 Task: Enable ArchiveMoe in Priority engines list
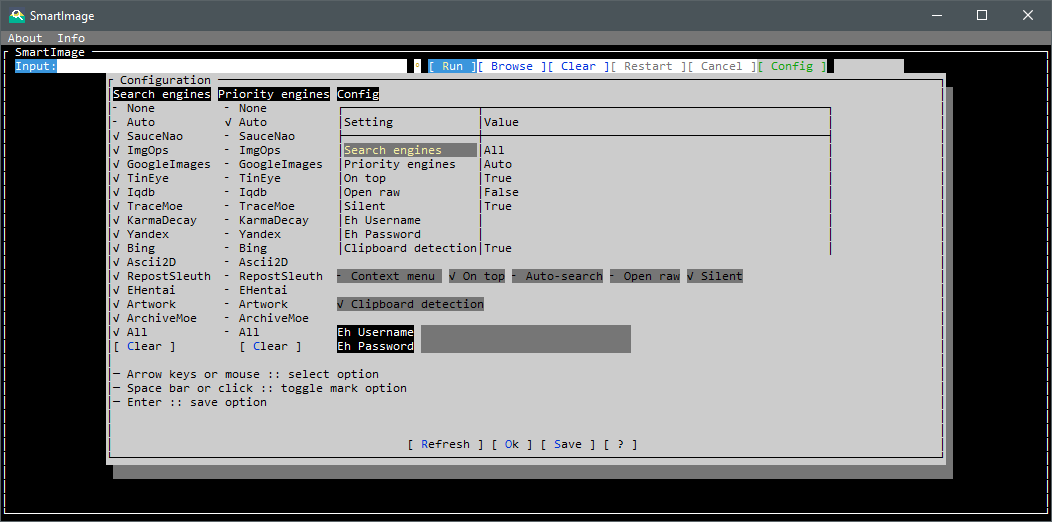point(267,318)
